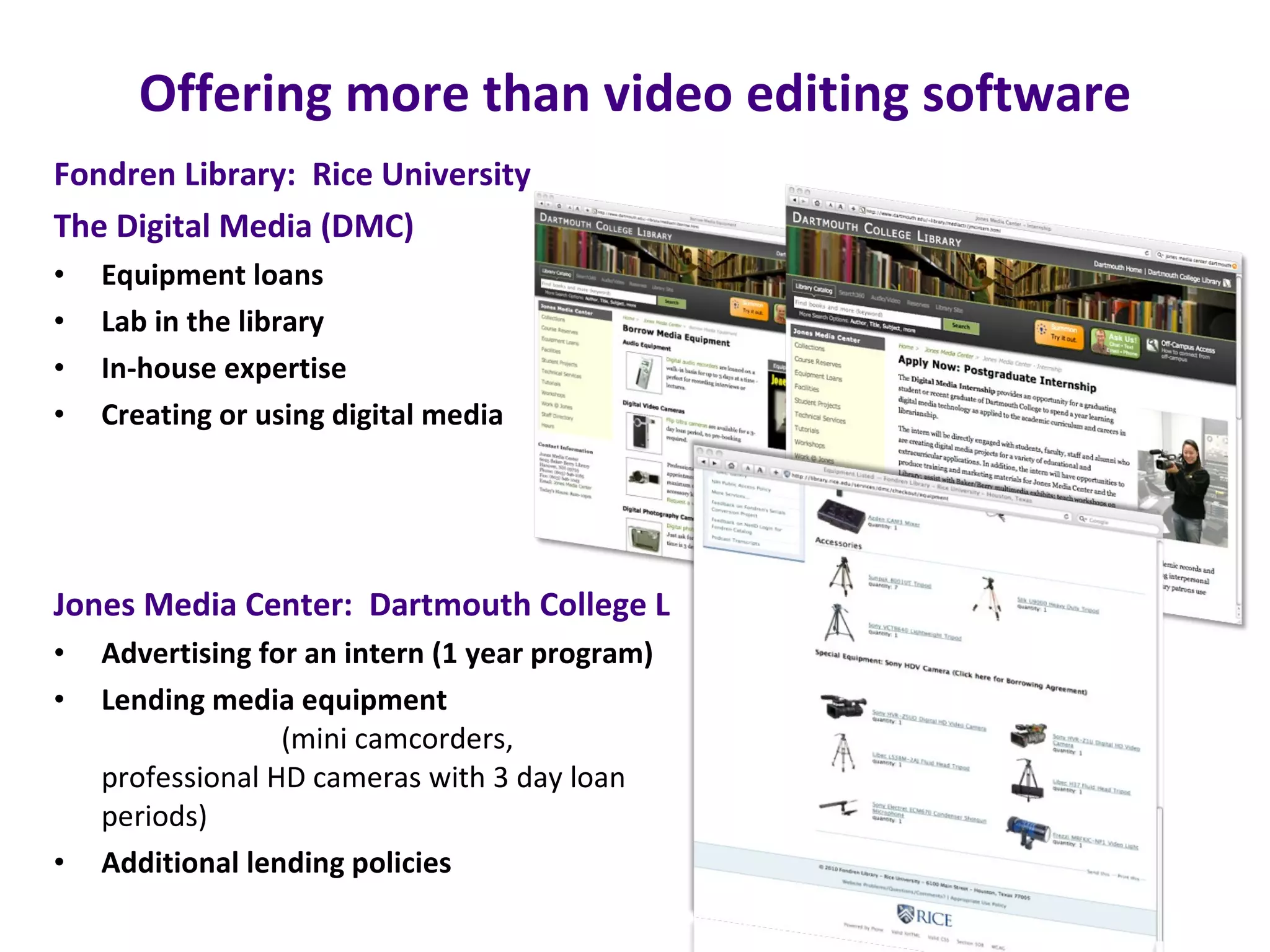Image resolution: width=1270 pixels, height=952 pixels.
Task: Click the home icon in the Internship window toolbar
Action: [x=817, y=203]
